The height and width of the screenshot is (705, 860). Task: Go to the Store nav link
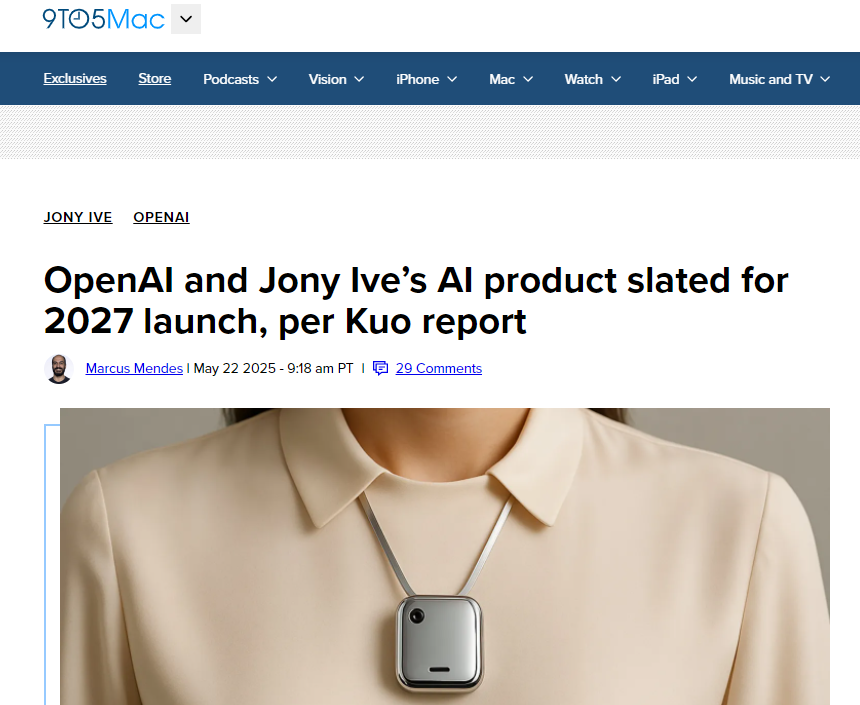pos(155,79)
